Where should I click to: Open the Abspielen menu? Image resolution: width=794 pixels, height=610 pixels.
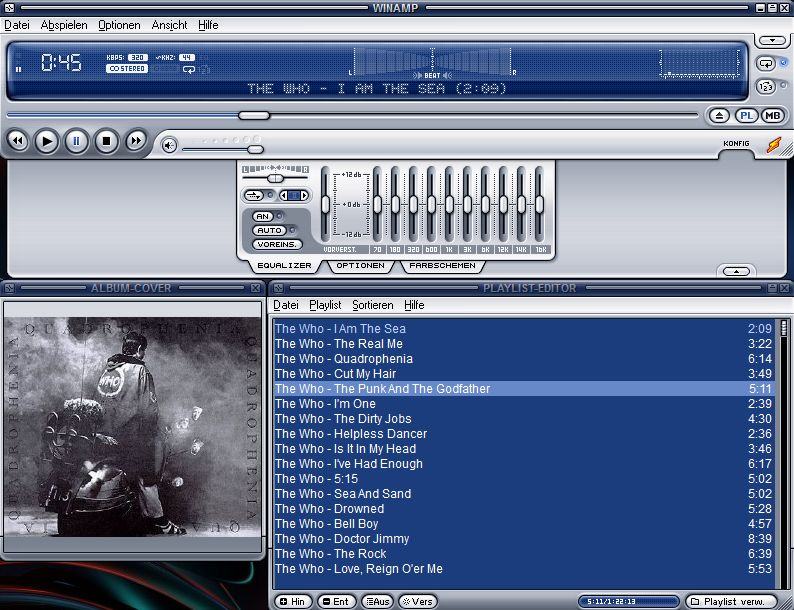click(x=64, y=25)
